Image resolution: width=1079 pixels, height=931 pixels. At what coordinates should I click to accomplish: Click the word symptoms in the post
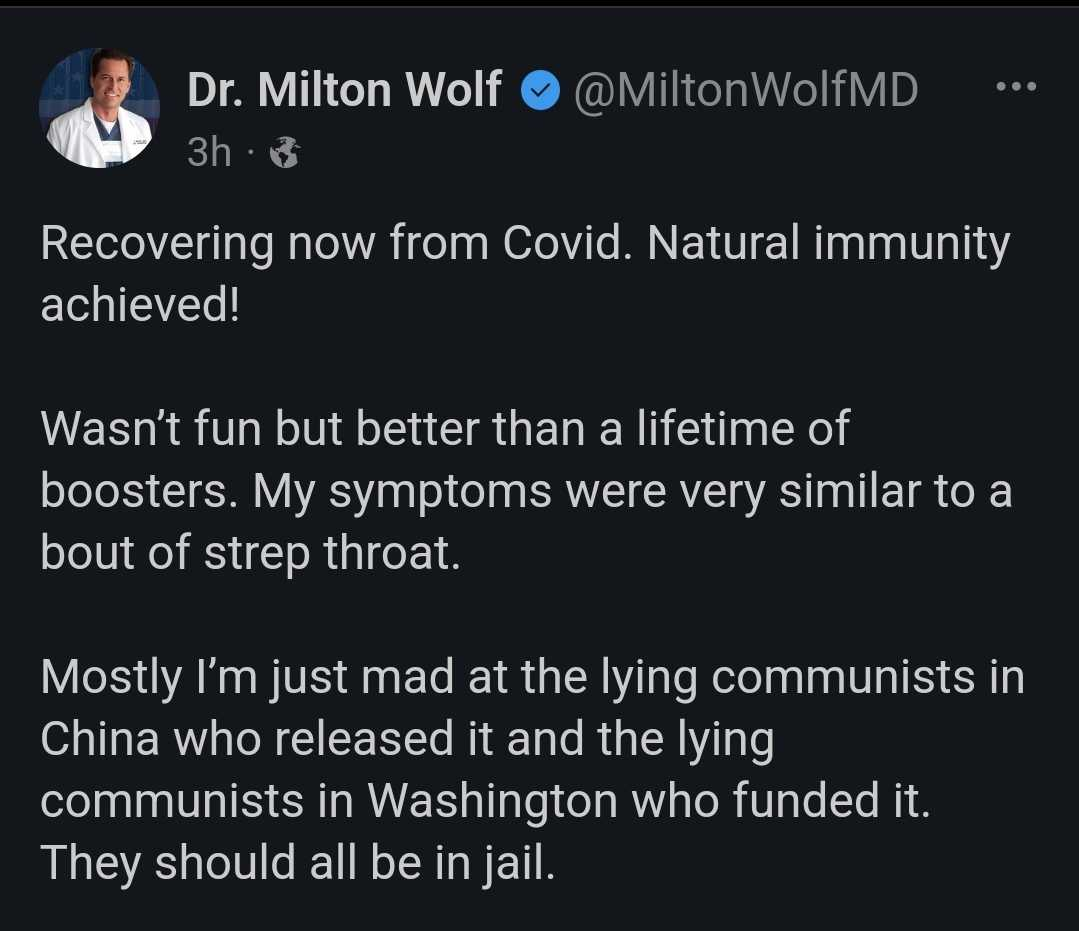coord(440,493)
